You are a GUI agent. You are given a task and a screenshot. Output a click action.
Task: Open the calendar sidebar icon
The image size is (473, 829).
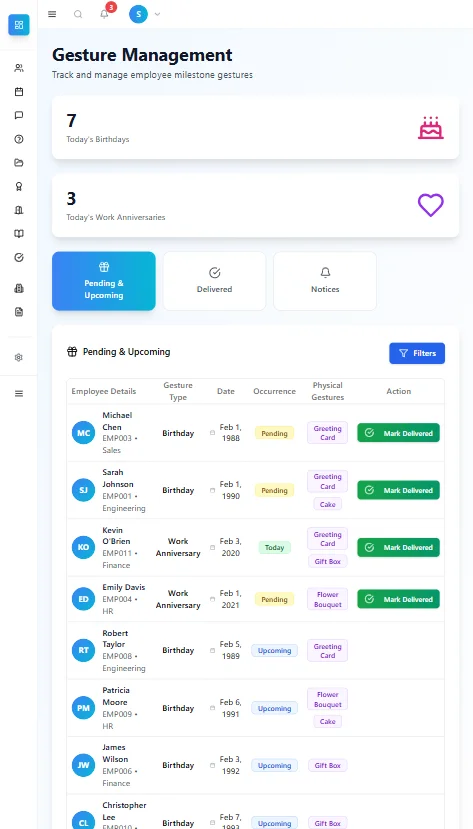click(18, 91)
